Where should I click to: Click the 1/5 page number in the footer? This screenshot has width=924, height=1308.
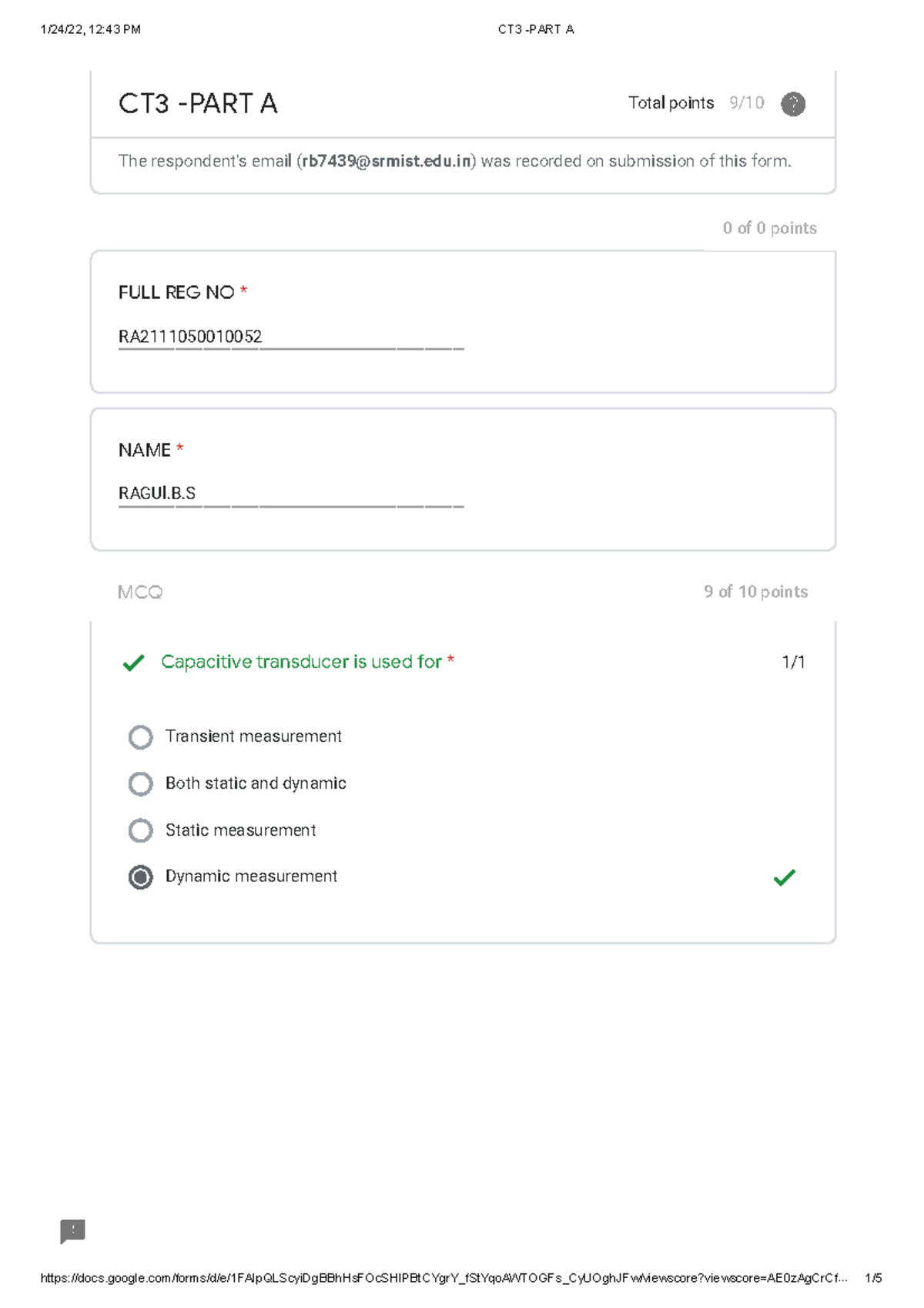873,1278
